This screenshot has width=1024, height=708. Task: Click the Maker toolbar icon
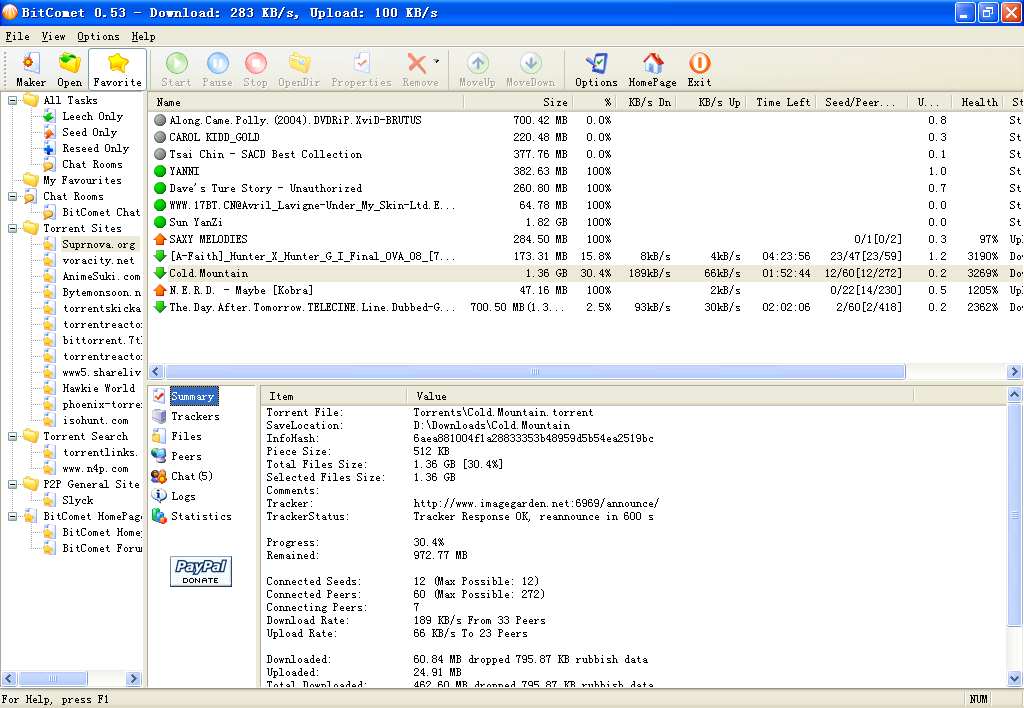tap(31, 69)
